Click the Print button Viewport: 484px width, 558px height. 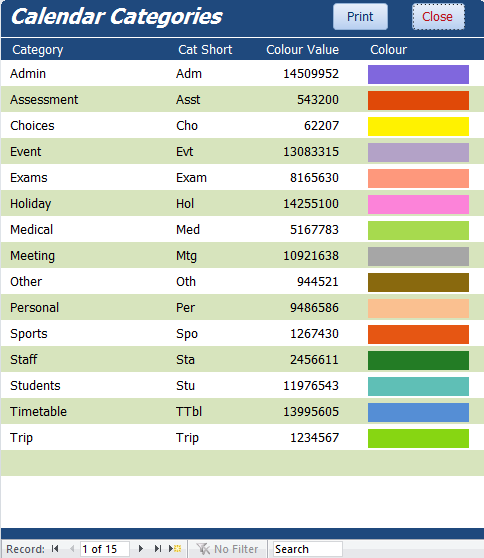(360, 17)
